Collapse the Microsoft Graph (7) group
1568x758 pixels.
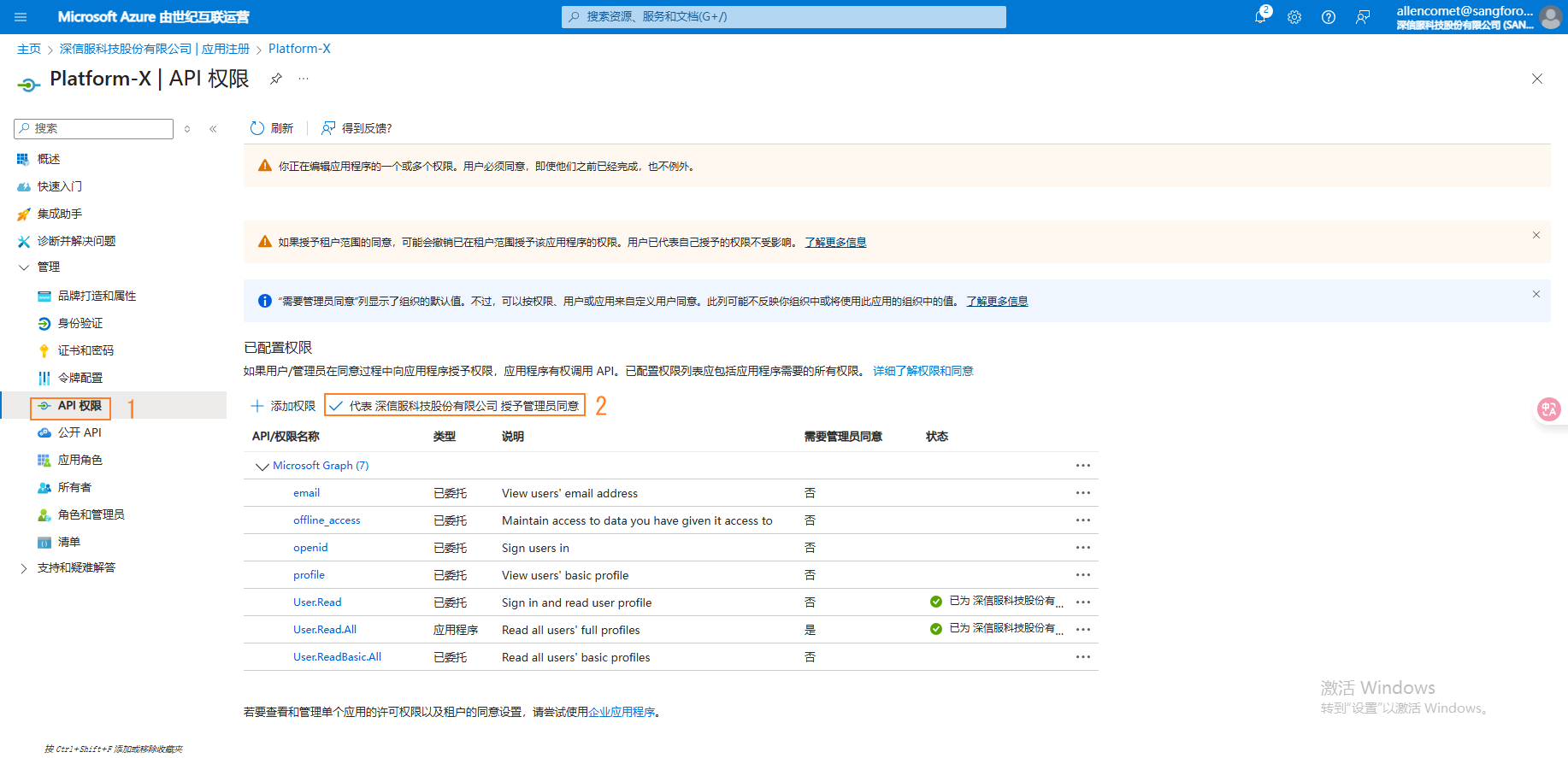point(262,467)
